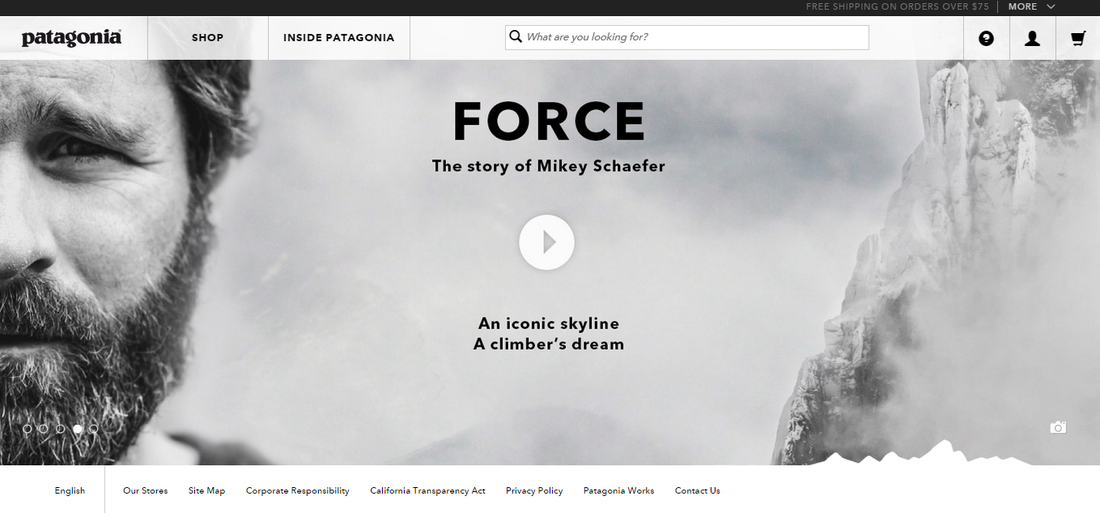Go to the second carousel slide dot
1100x513 pixels.
[x=43, y=428]
